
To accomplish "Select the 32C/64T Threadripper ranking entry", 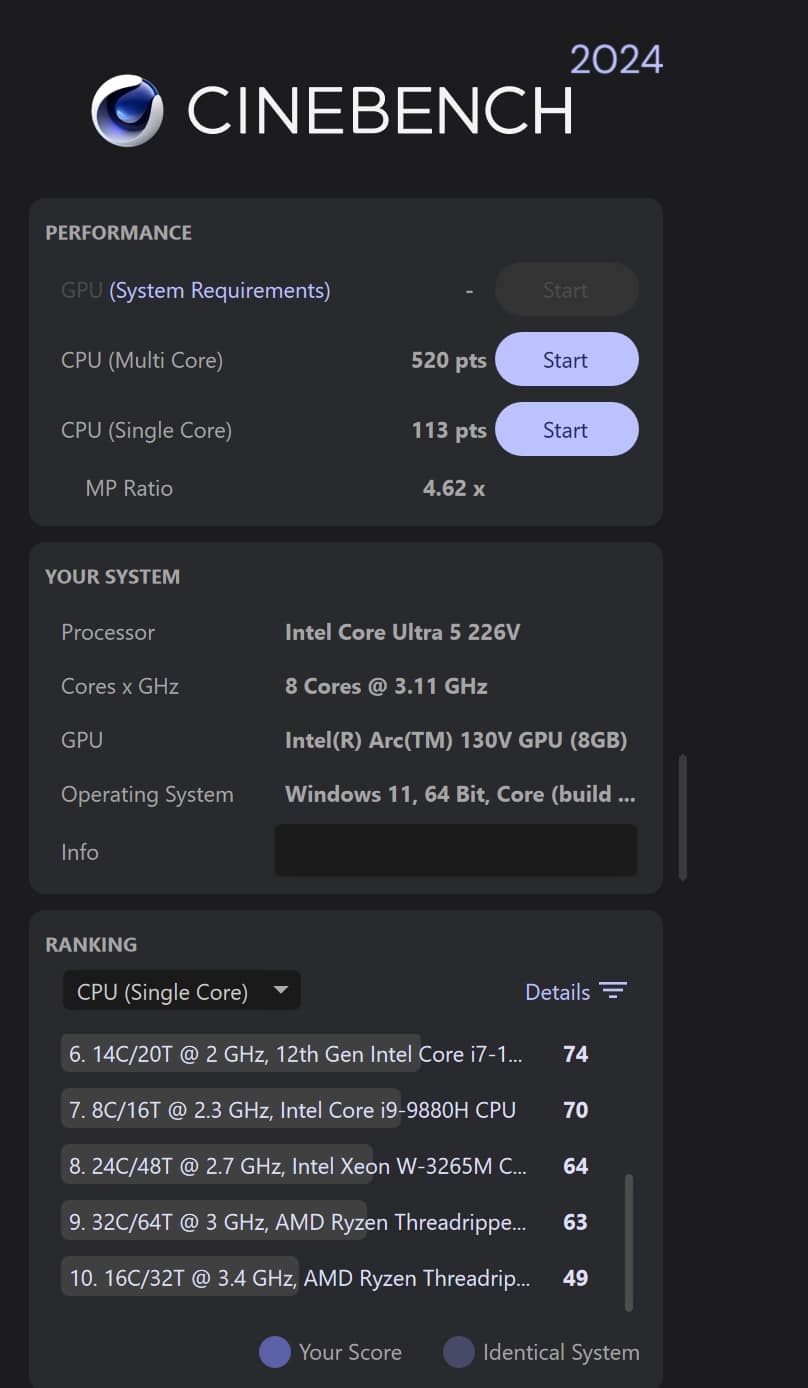I will pos(295,1222).
